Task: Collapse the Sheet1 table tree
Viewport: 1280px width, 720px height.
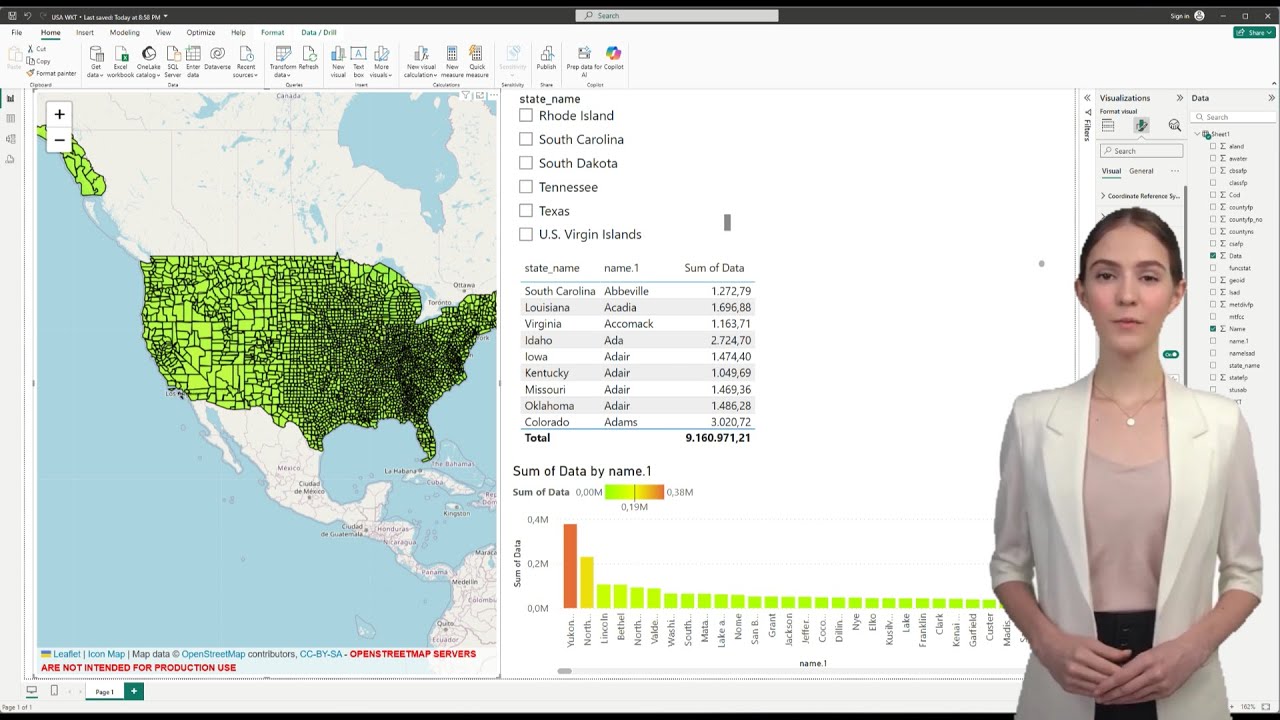Action: point(1197,134)
